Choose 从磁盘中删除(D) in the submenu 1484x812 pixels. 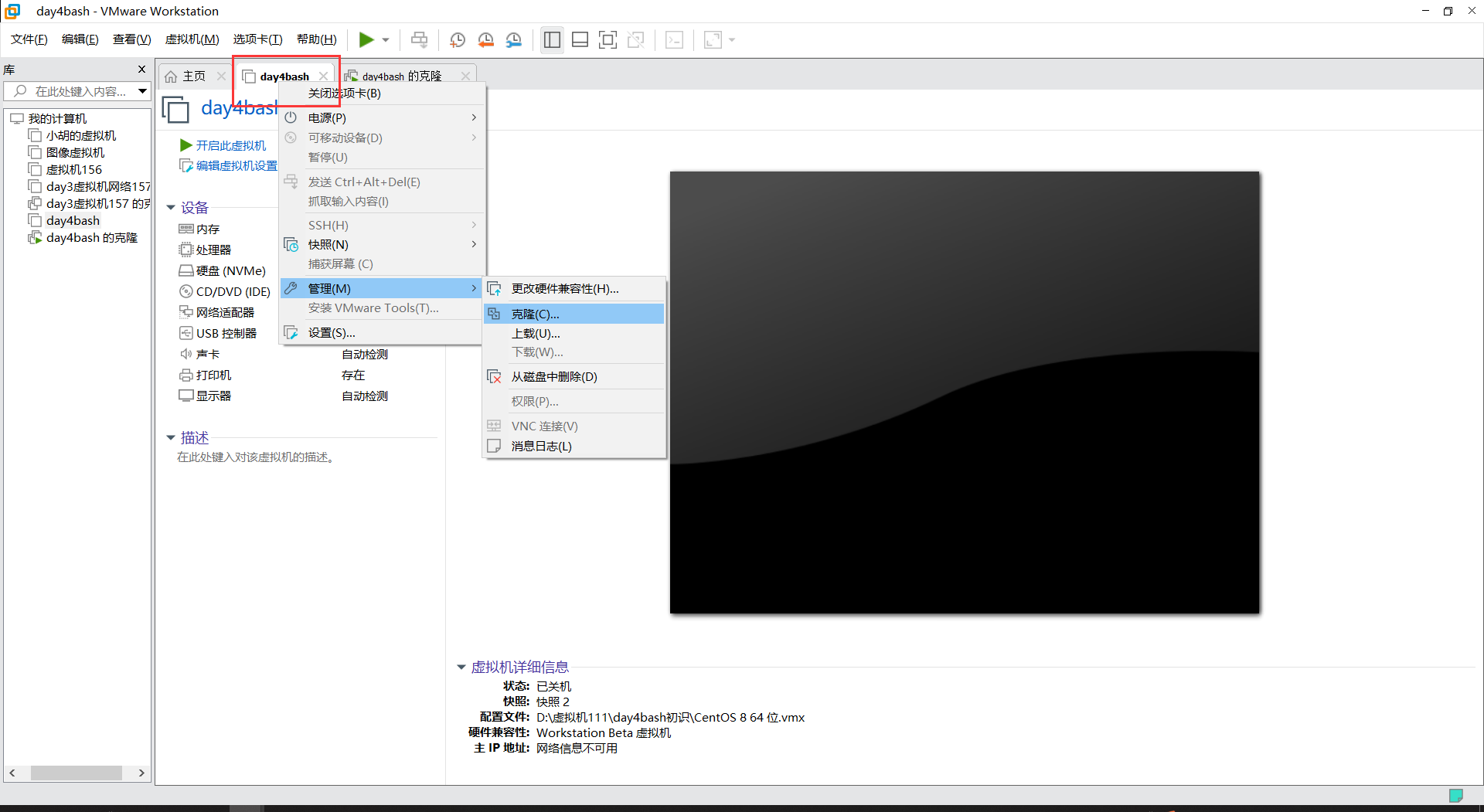click(x=574, y=376)
